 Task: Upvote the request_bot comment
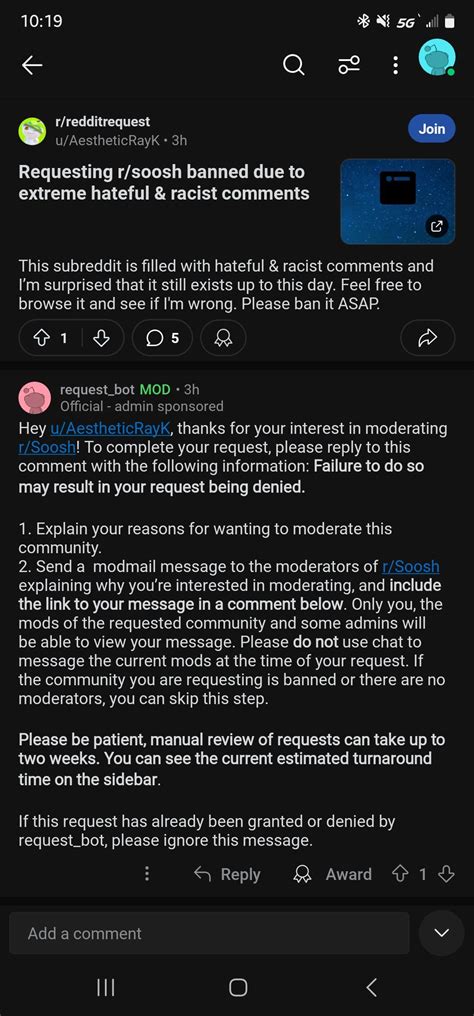[x=400, y=874]
